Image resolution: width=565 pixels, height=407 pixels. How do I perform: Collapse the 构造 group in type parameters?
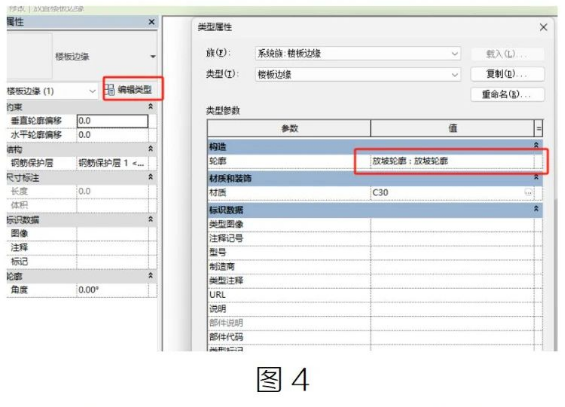[x=536, y=145]
